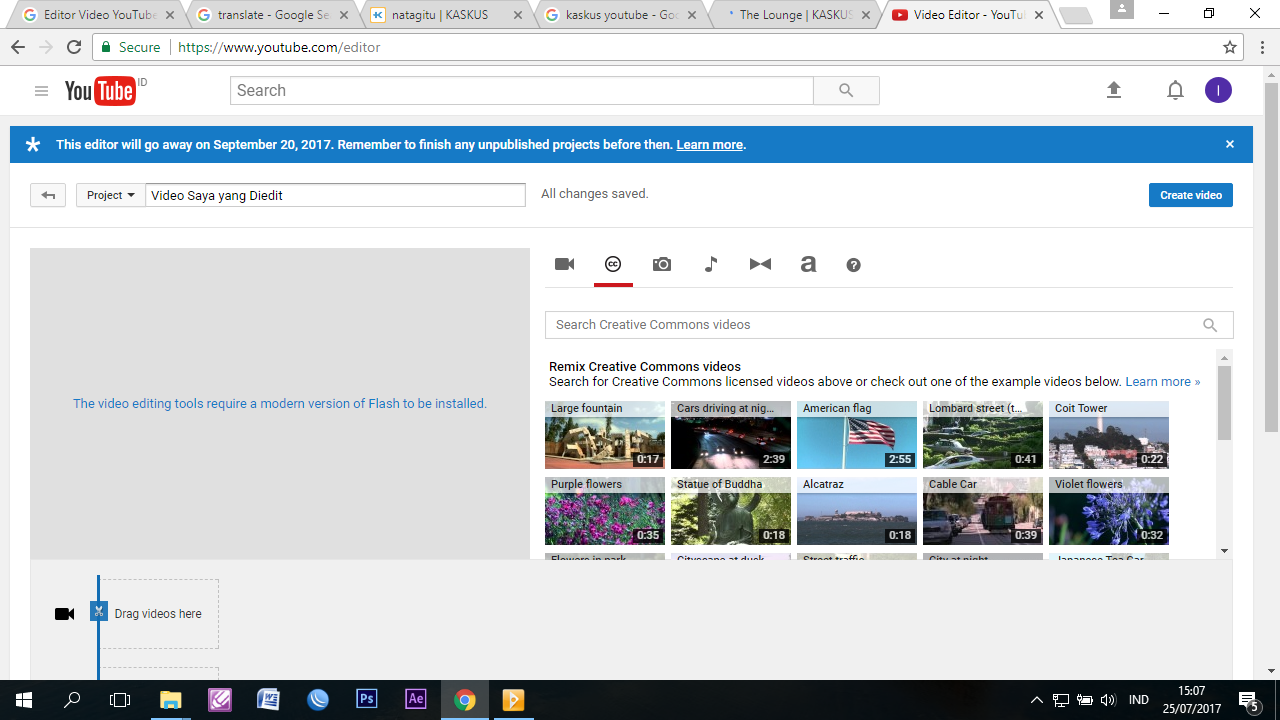Image resolution: width=1280 pixels, height=720 pixels.
Task: Select the Large fountain video thumbnail
Action: 605,435
